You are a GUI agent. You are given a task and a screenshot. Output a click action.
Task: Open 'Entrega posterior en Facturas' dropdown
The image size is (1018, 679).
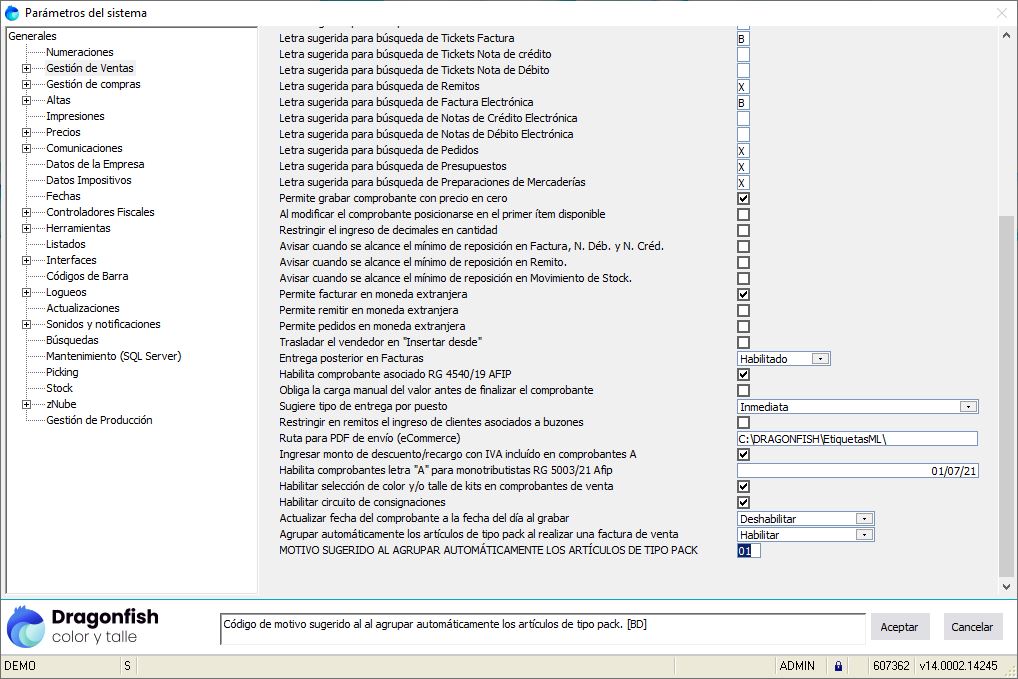820,359
